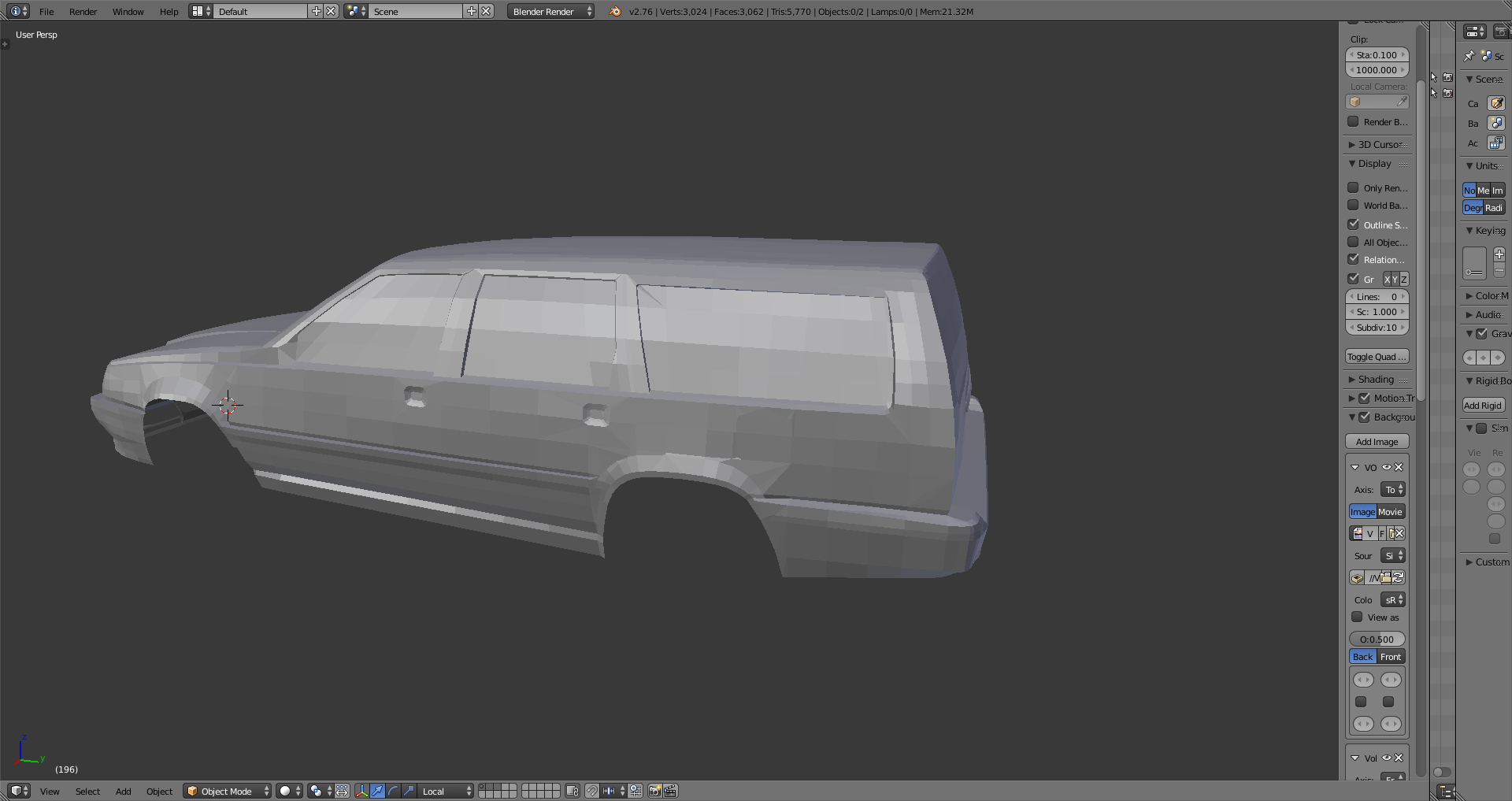Pin the properties context
1512x801 pixels.
pyautogui.click(x=1469, y=56)
